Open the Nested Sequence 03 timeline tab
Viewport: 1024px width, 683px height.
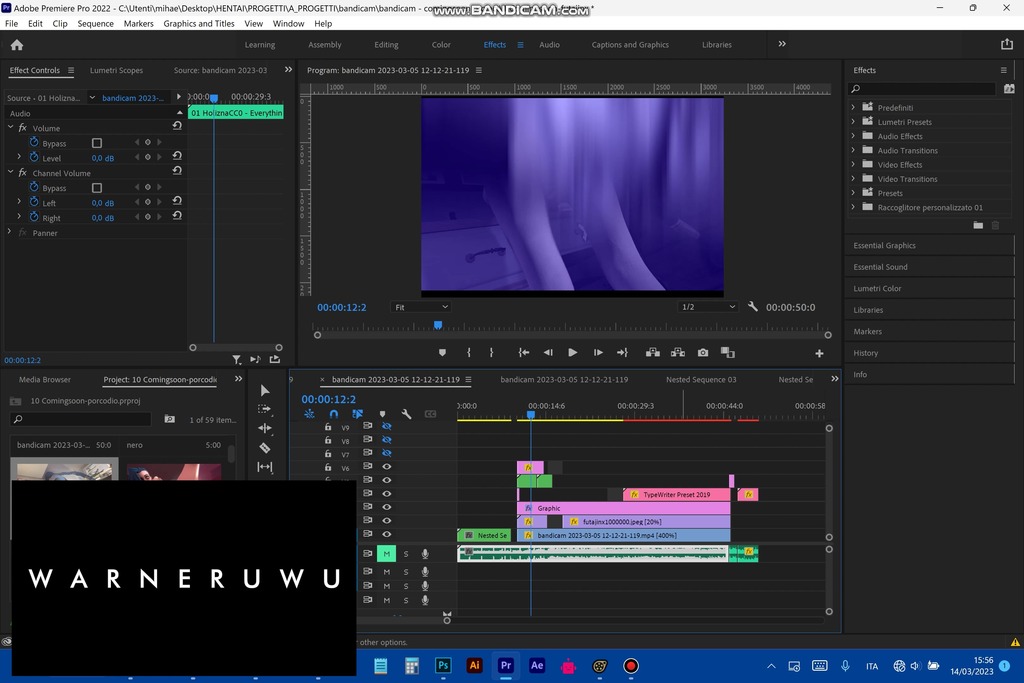point(701,379)
